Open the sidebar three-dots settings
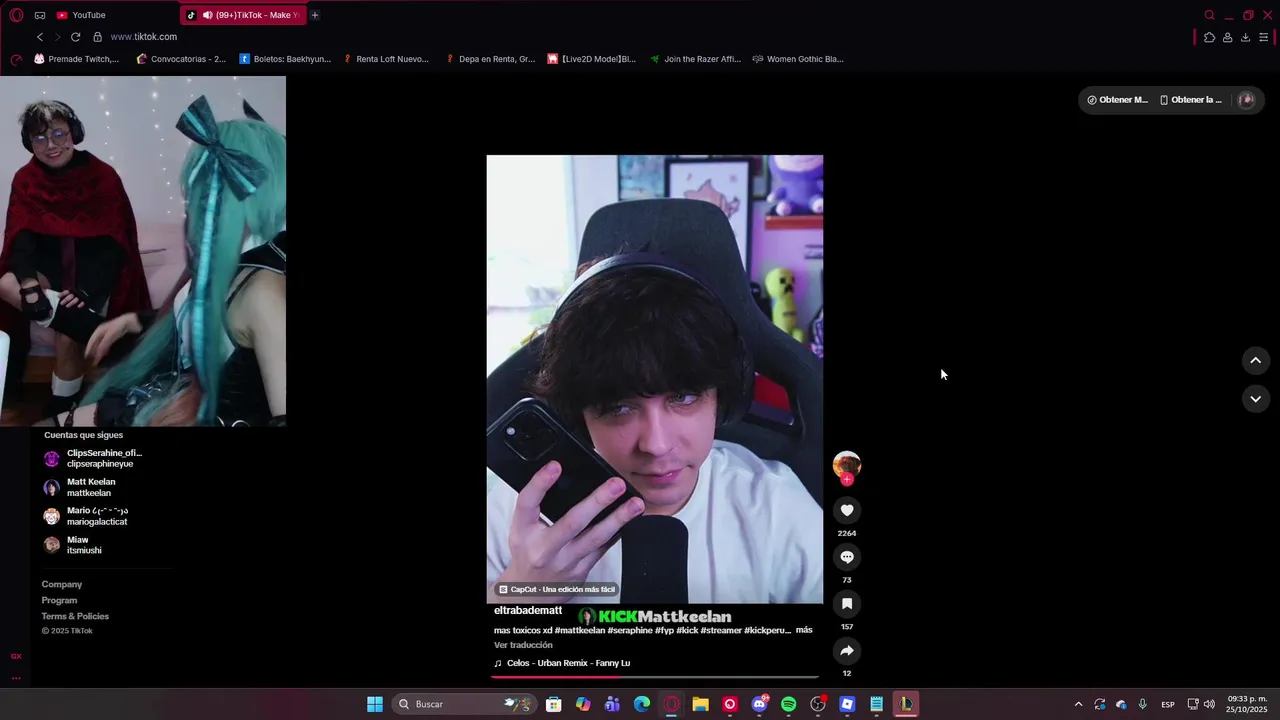This screenshot has width=1280, height=720. coord(16,678)
